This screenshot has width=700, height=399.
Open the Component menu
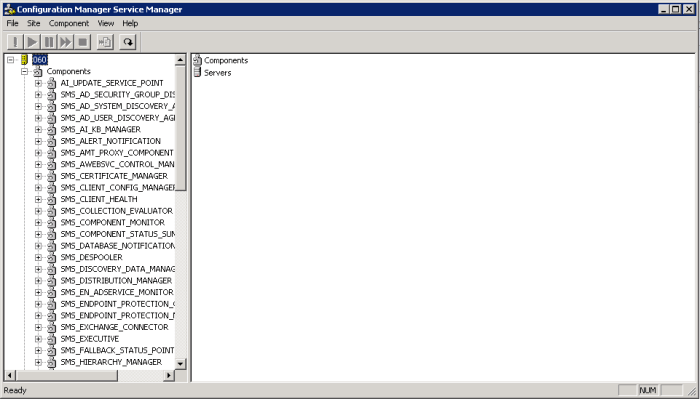click(x=69, y=23)
